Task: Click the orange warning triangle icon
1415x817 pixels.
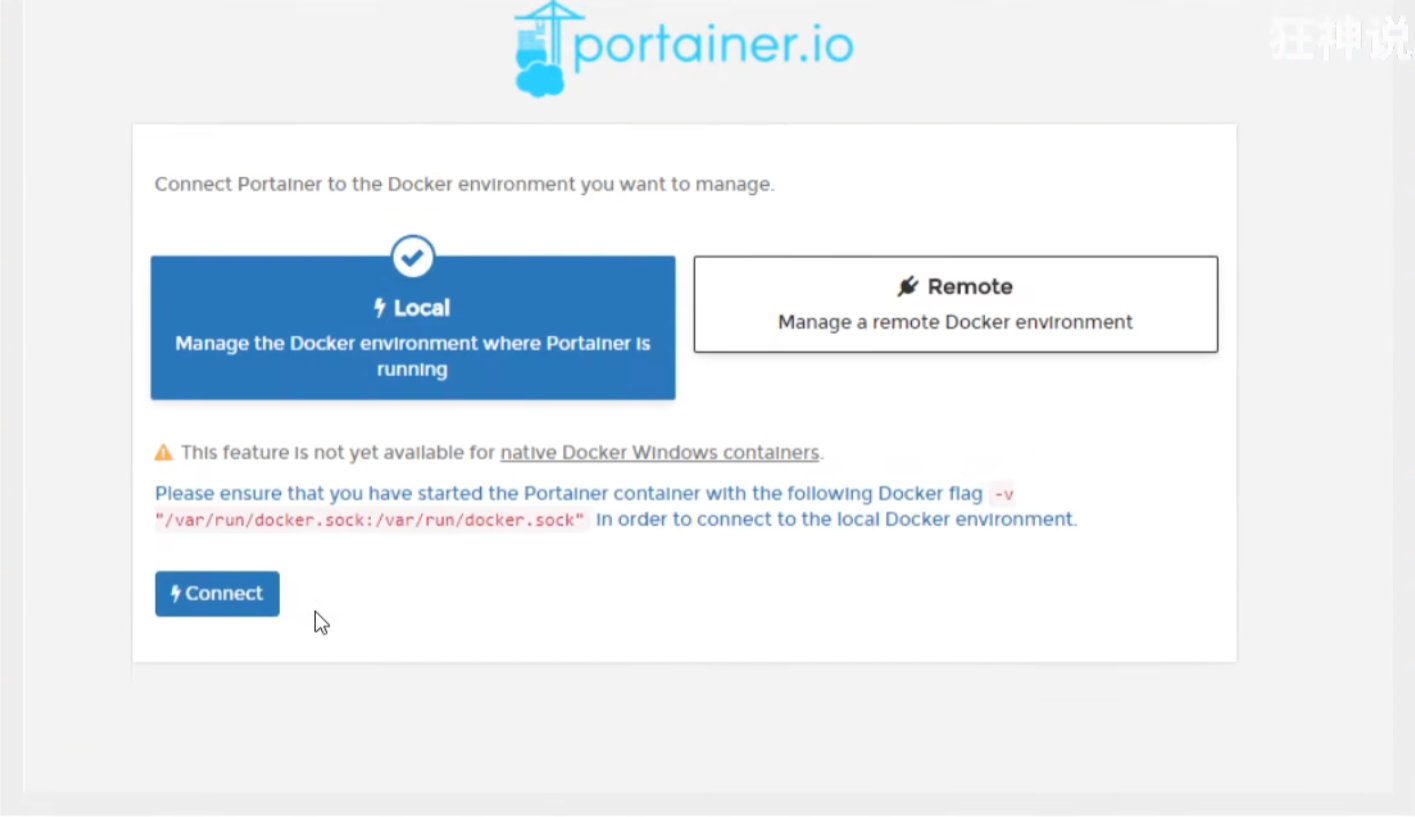Action: (163, 453)
